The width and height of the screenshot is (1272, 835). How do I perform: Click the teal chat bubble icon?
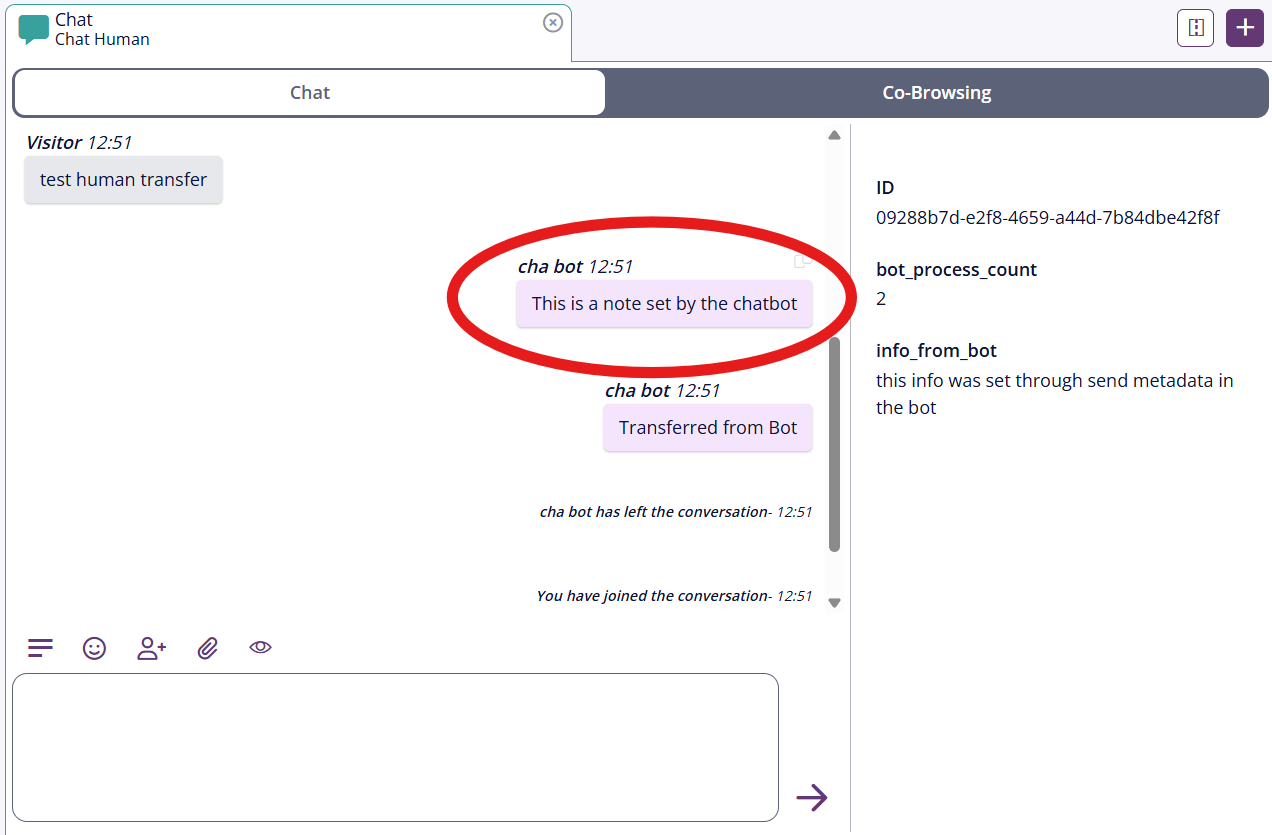pos(33,29)
